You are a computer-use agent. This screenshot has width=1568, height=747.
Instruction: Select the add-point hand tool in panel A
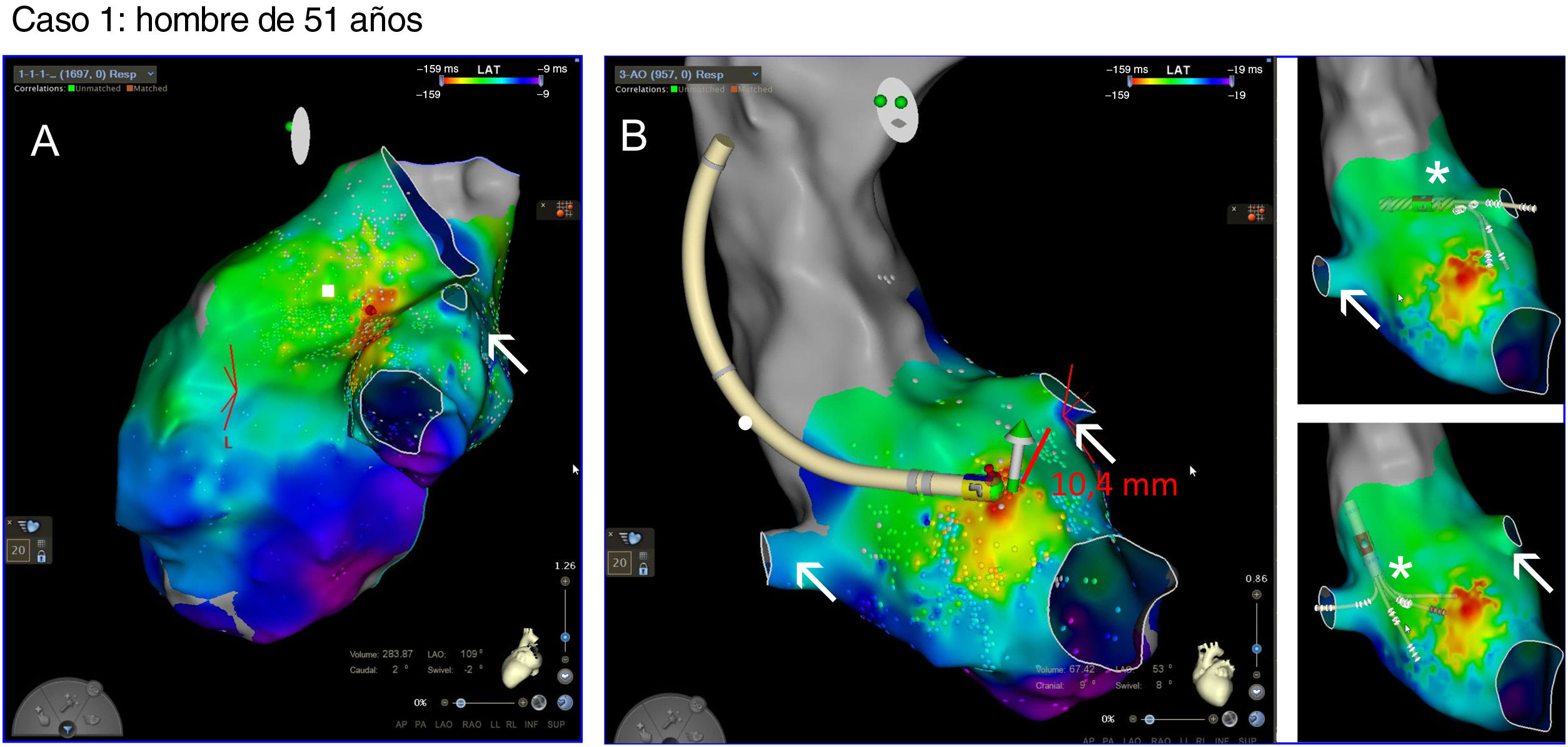pyautogui.click(x=41, y=715)
